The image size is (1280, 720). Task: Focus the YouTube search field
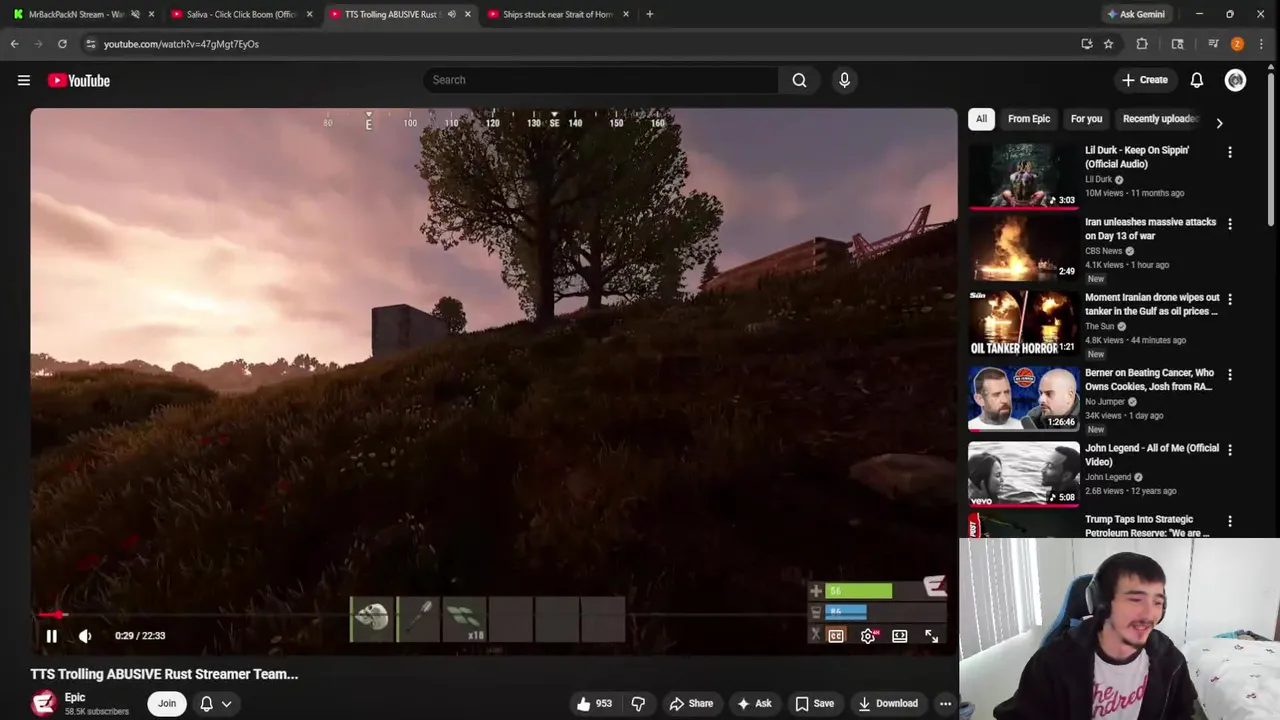tap(600, 80)
